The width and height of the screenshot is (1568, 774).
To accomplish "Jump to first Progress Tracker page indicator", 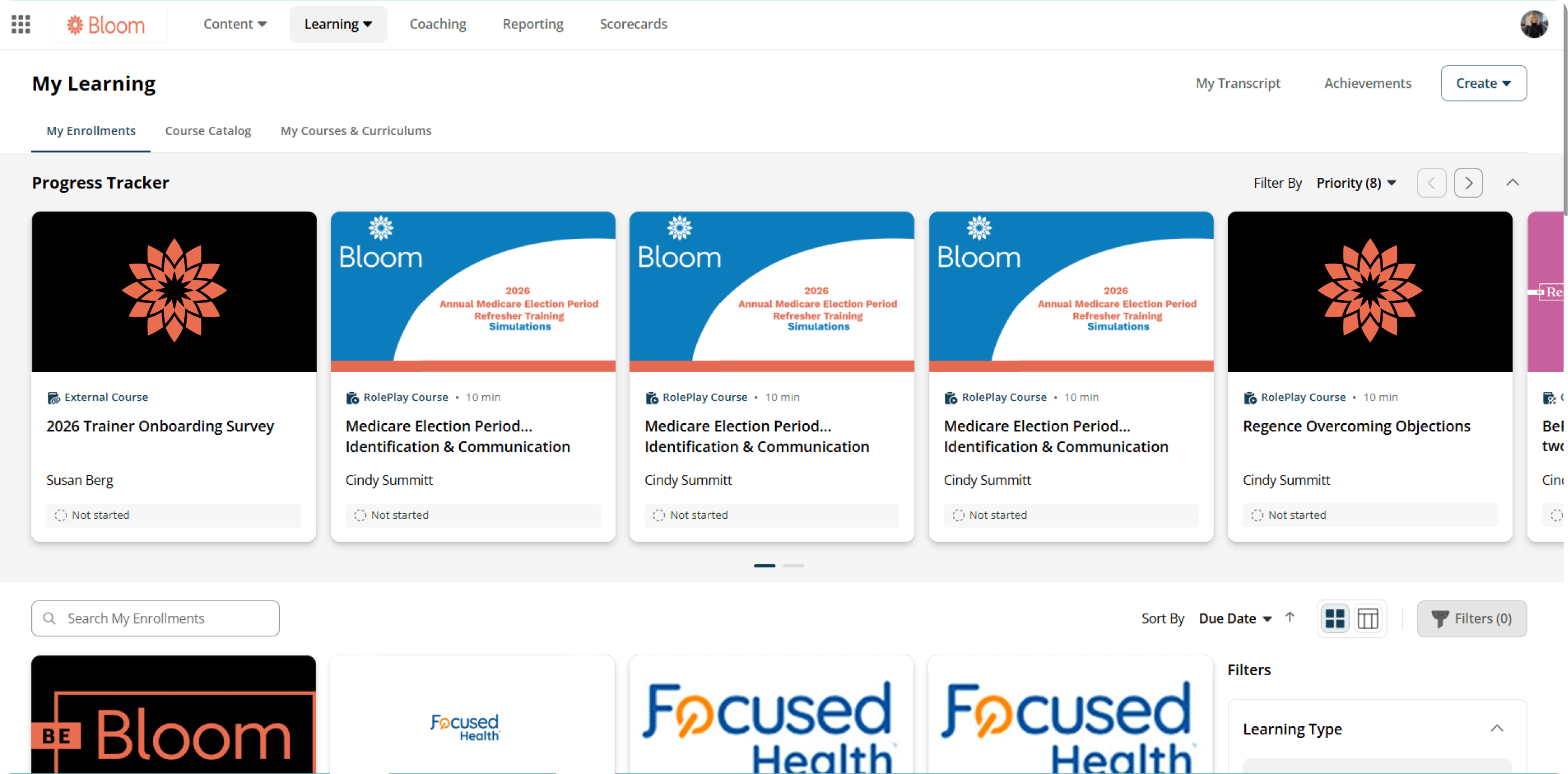I will click(x=764, y=566).
